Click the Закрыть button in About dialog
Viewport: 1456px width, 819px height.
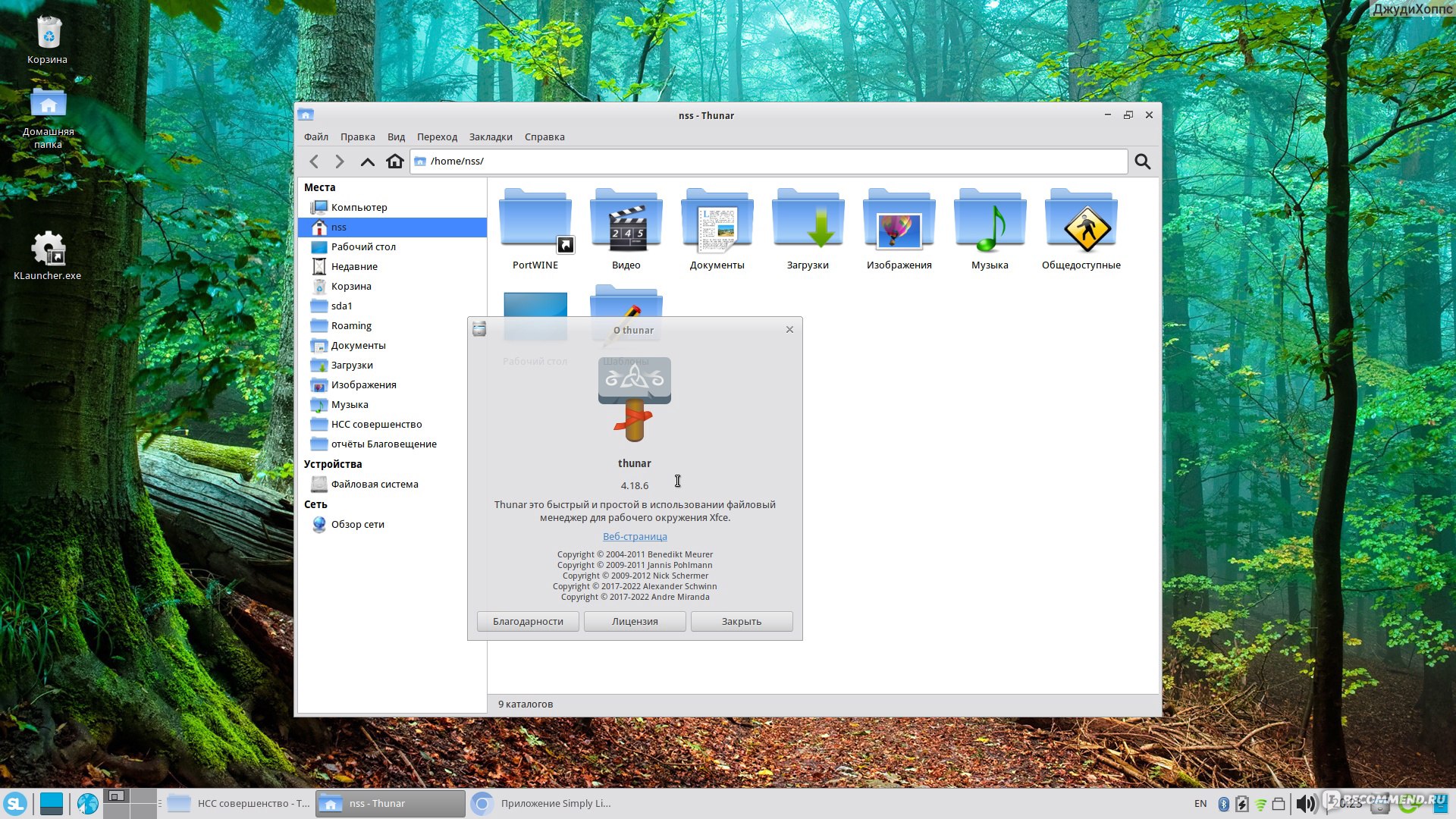point(742,621)
